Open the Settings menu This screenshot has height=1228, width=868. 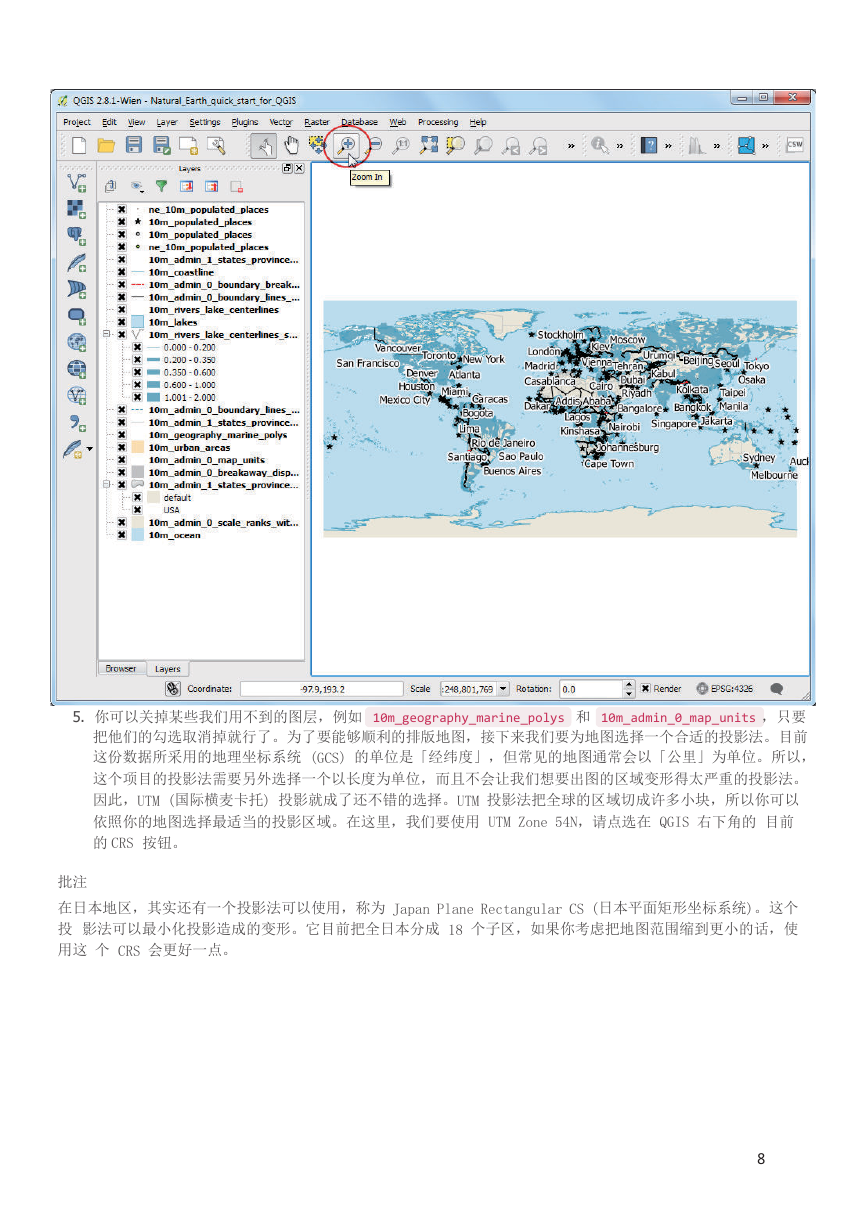205,122
